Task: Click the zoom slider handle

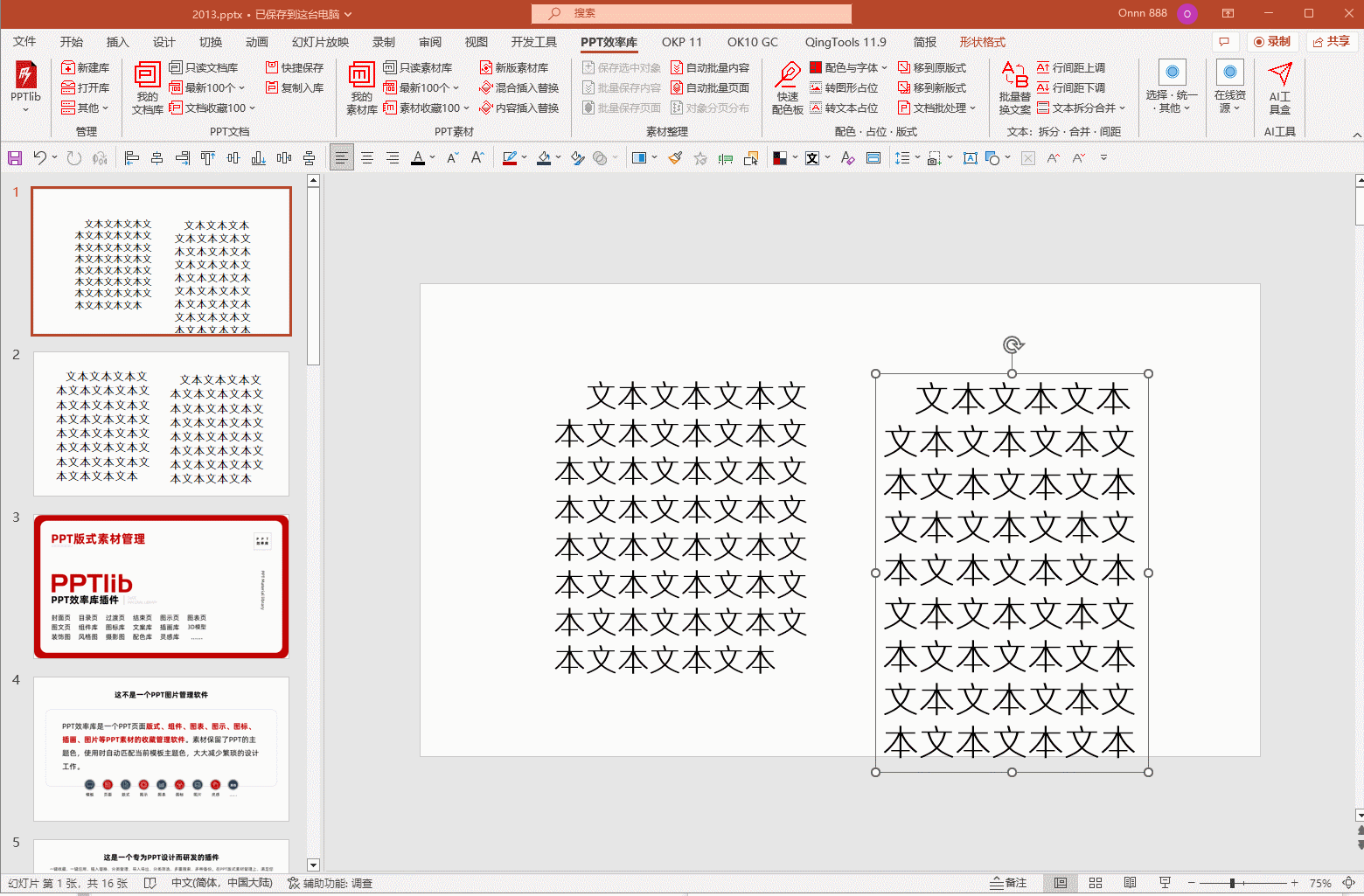Action: coord(1232,883)
